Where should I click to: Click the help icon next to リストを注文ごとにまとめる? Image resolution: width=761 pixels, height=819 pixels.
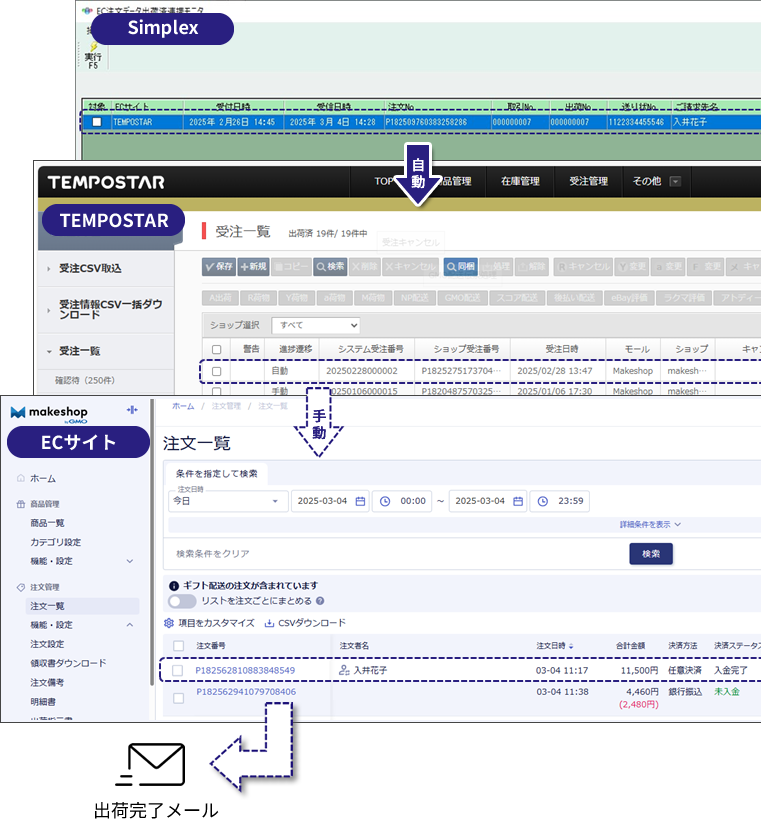coord(320,601)
